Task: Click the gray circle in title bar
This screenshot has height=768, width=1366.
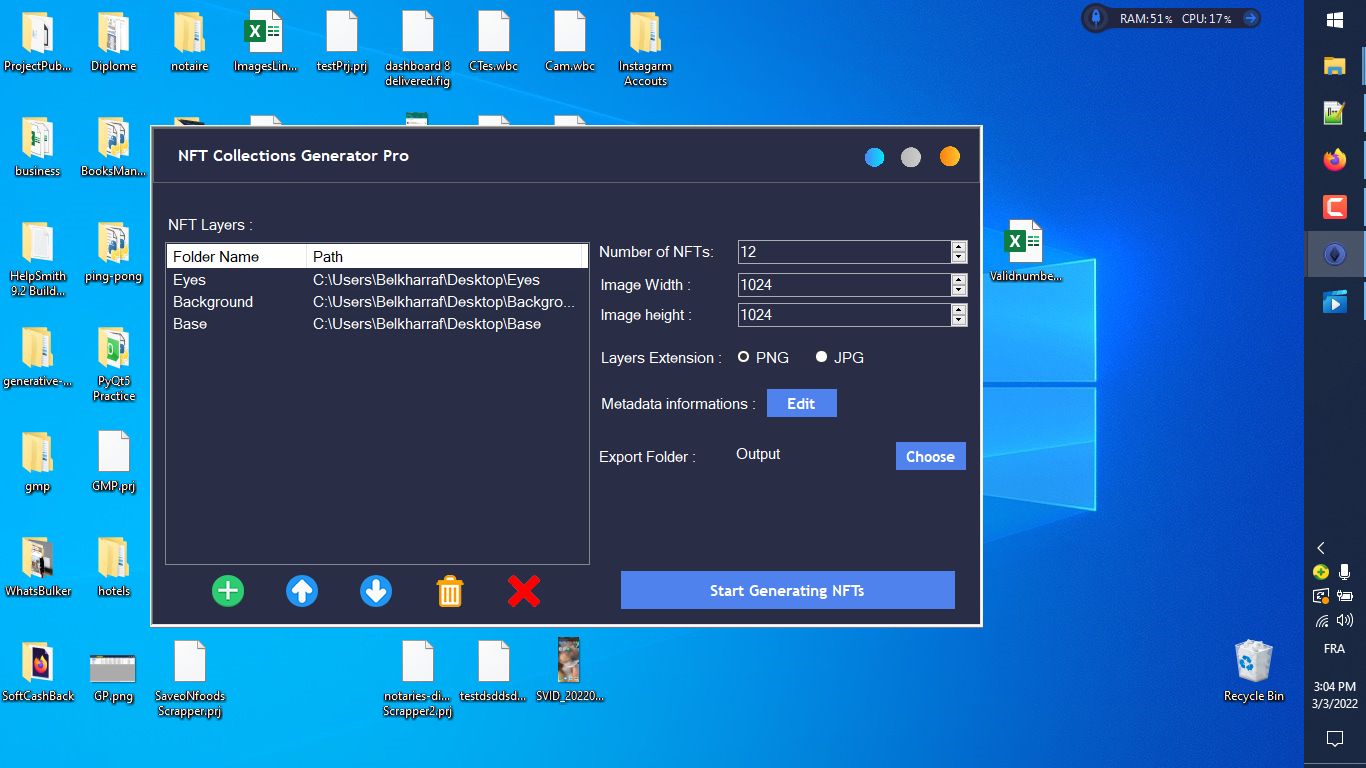Action: coord(911,157)
